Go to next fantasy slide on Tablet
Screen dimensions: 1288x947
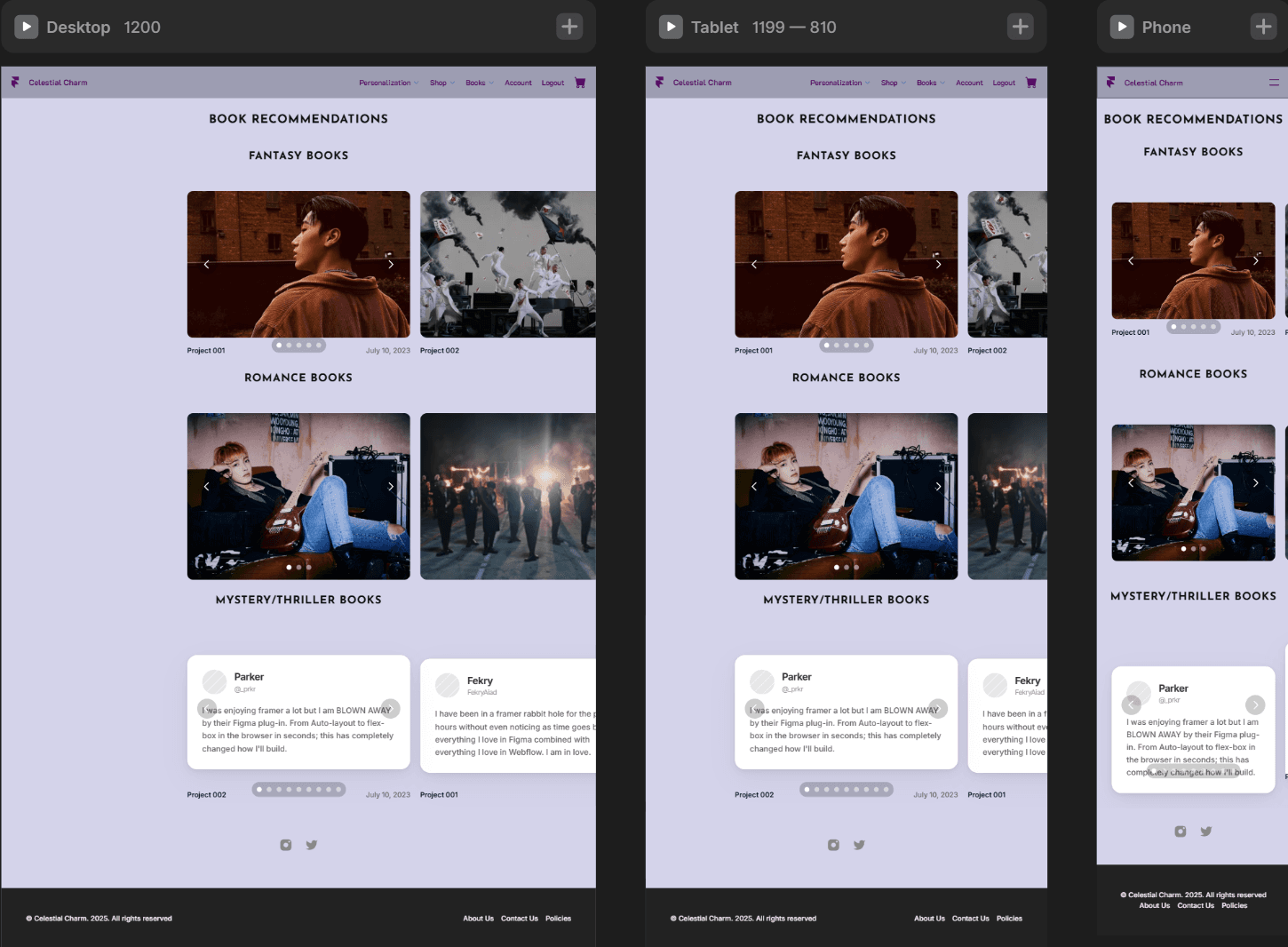(938, 264)
